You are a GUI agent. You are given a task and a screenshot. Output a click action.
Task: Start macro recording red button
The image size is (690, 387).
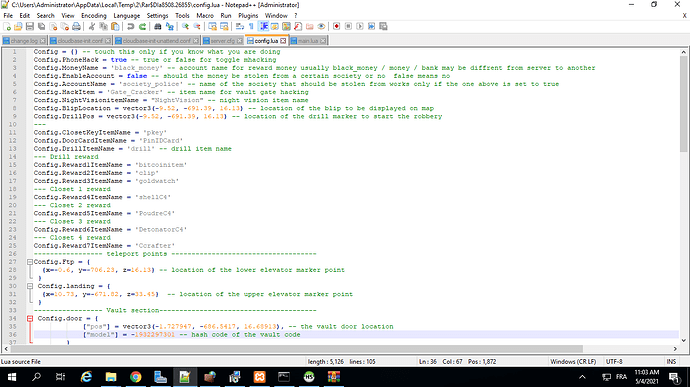(x=337, y=26)
